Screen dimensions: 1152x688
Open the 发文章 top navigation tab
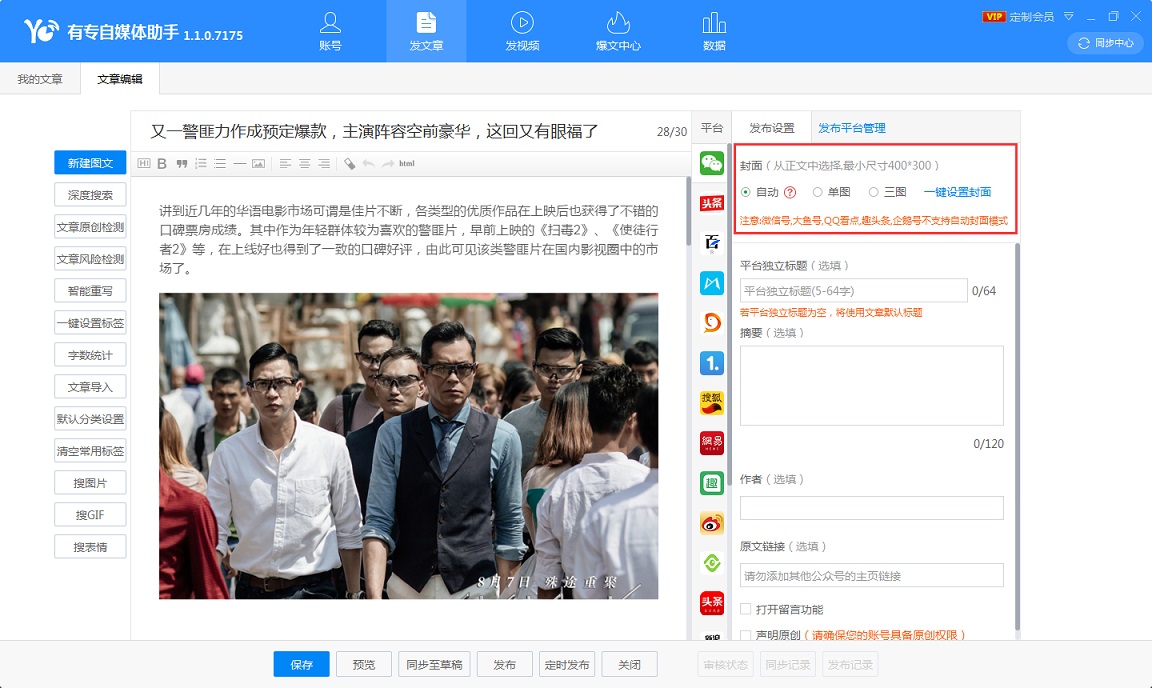(426, 31)
